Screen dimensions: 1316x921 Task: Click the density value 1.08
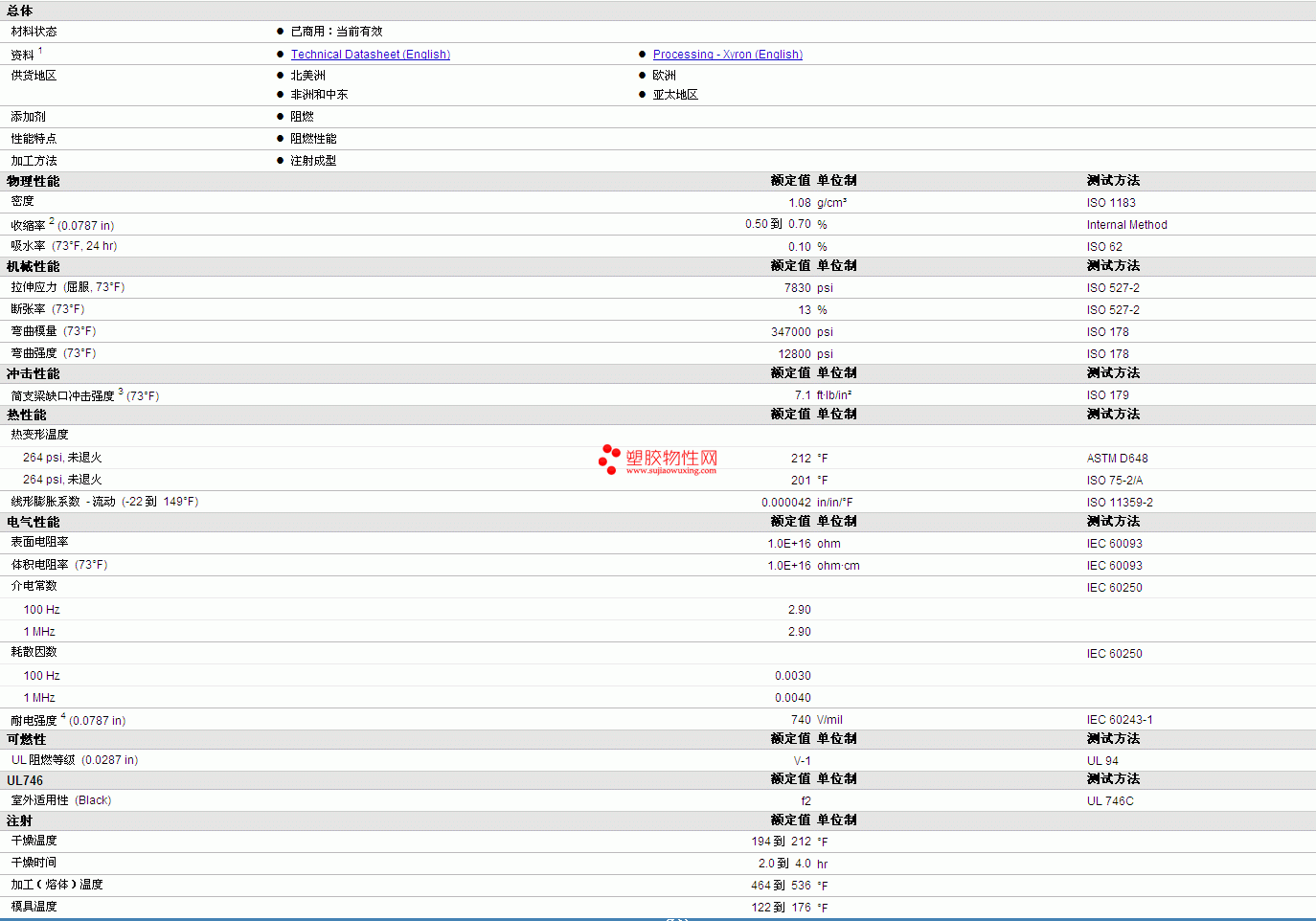tap(800, 203)
